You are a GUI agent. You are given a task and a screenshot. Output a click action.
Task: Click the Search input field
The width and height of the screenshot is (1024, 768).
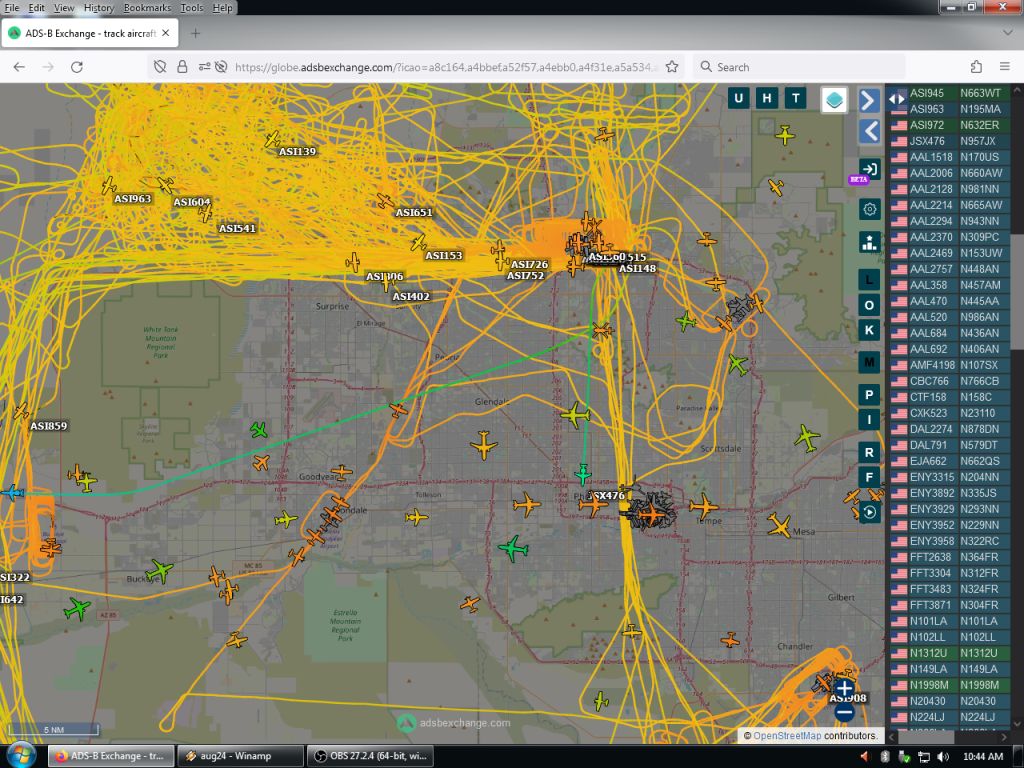tap(799, 67)
